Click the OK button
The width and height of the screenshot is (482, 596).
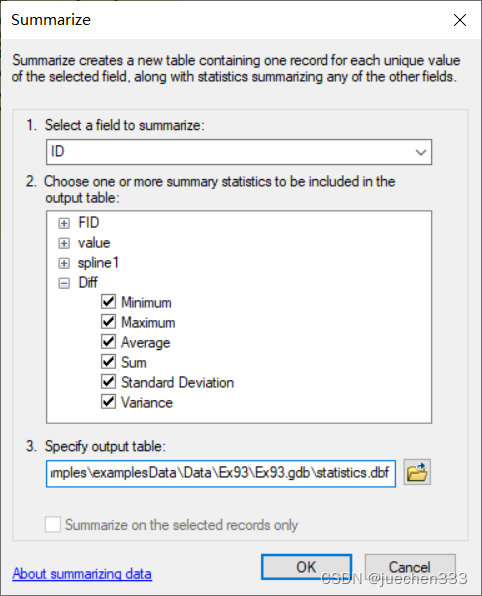click(306, 567)
